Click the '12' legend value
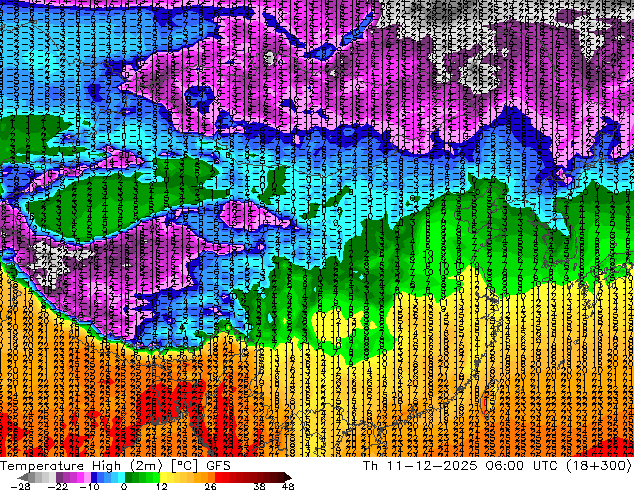 click(162, 486)
